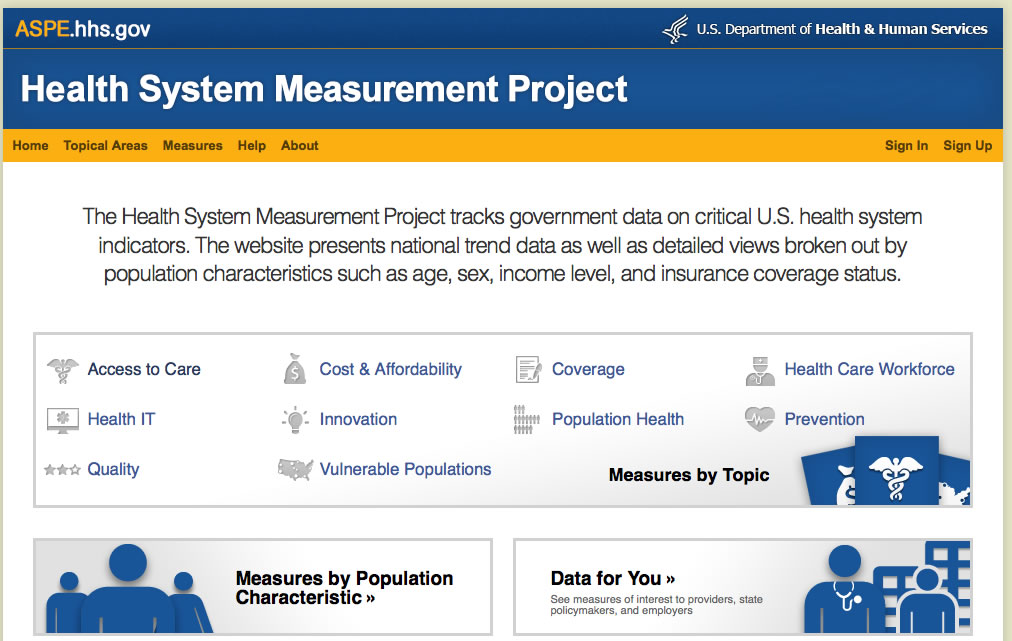The height and width of the screenshot is (641, 1012).
Task: Click the Quality three-star icon
Action: pyautogui.click(x=62, y=469)
